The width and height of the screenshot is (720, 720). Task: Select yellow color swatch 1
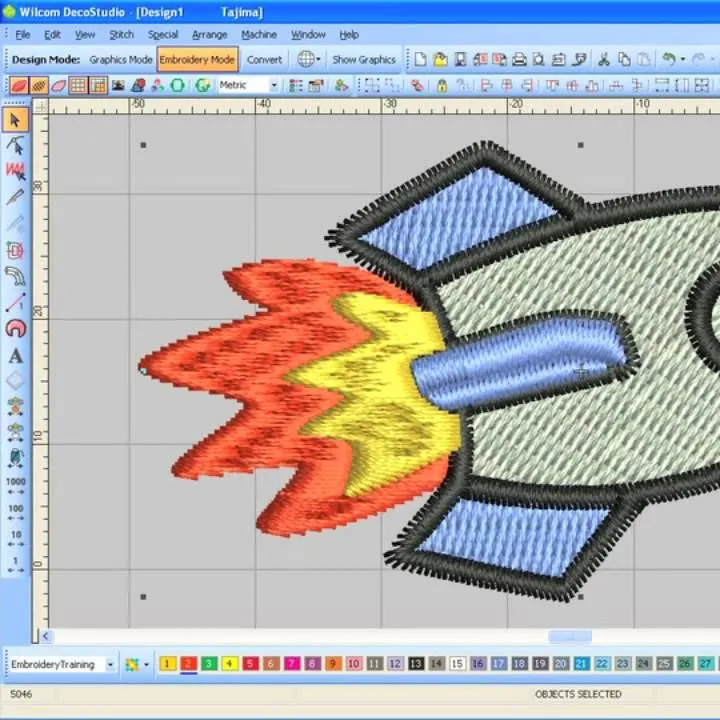tap(168, 664)
